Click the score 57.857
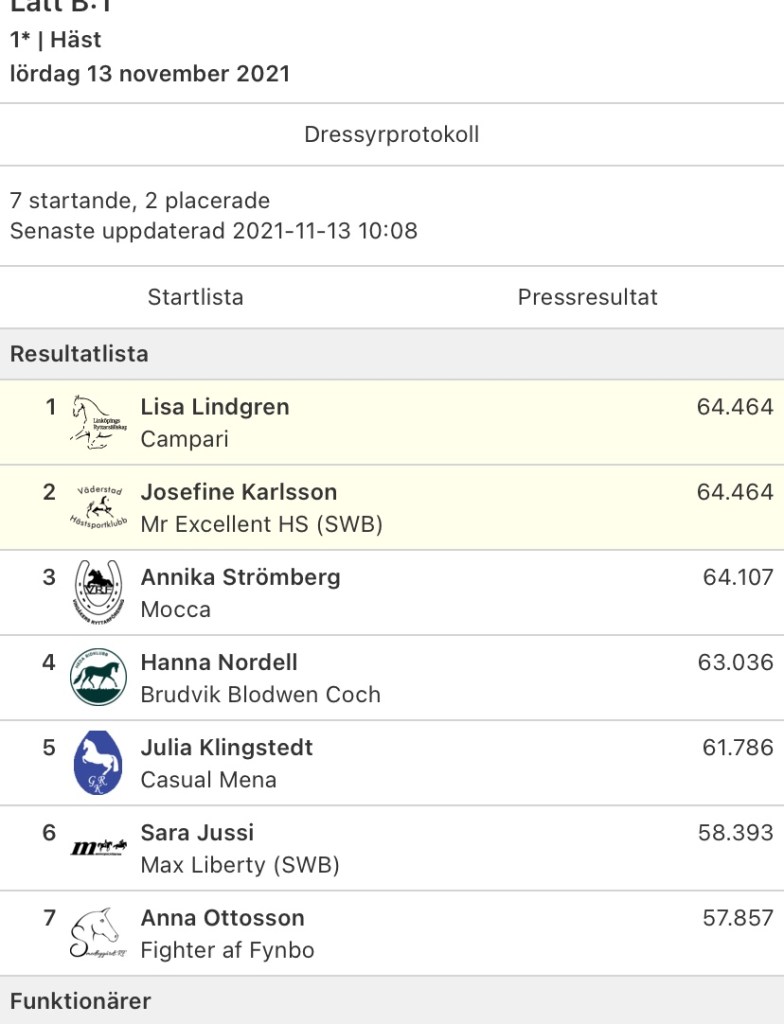The width and height of the screenshot is (784, 1024). 738,918
